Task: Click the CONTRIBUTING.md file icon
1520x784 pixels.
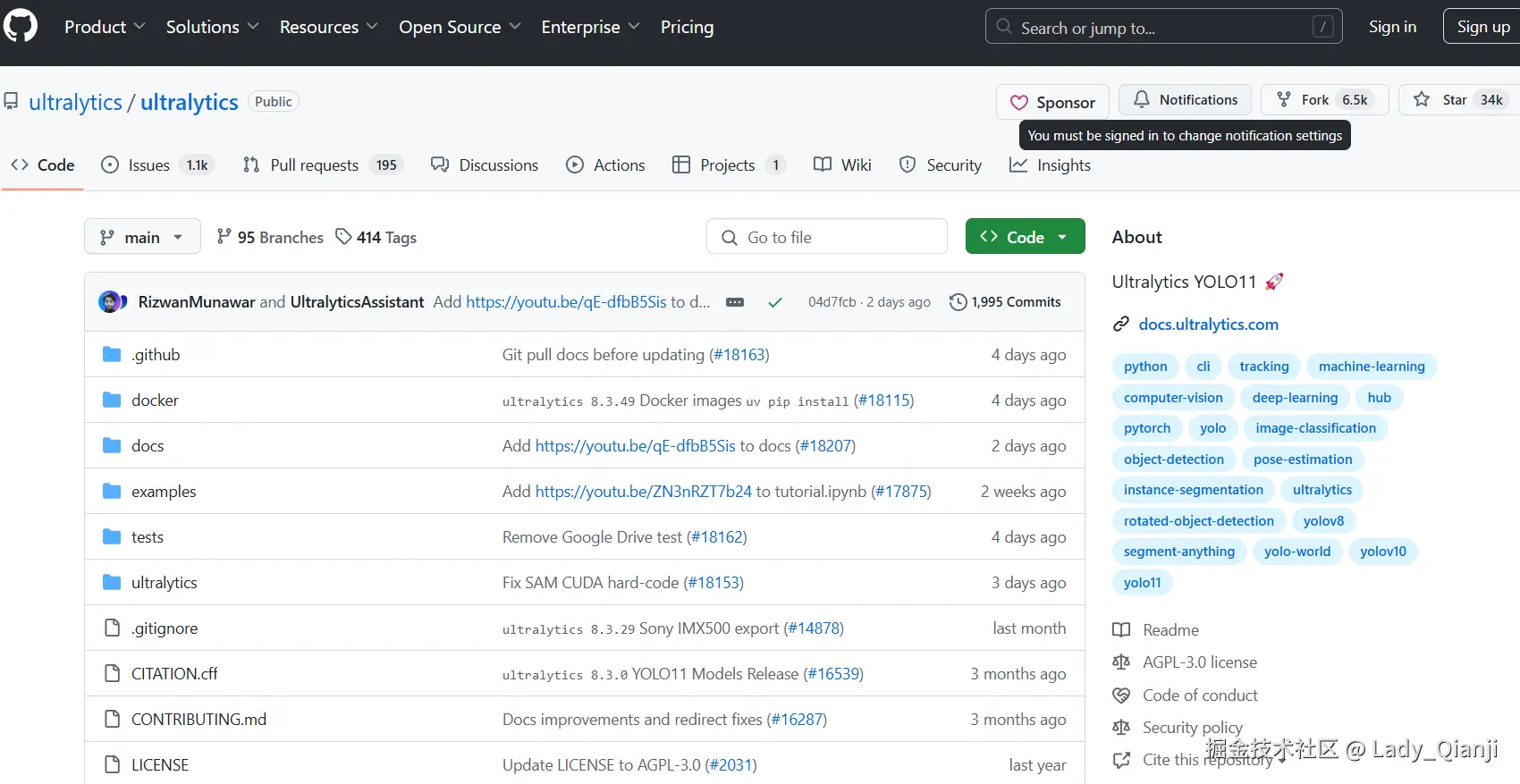Action: pyautogui.click(x=112, y=720)
